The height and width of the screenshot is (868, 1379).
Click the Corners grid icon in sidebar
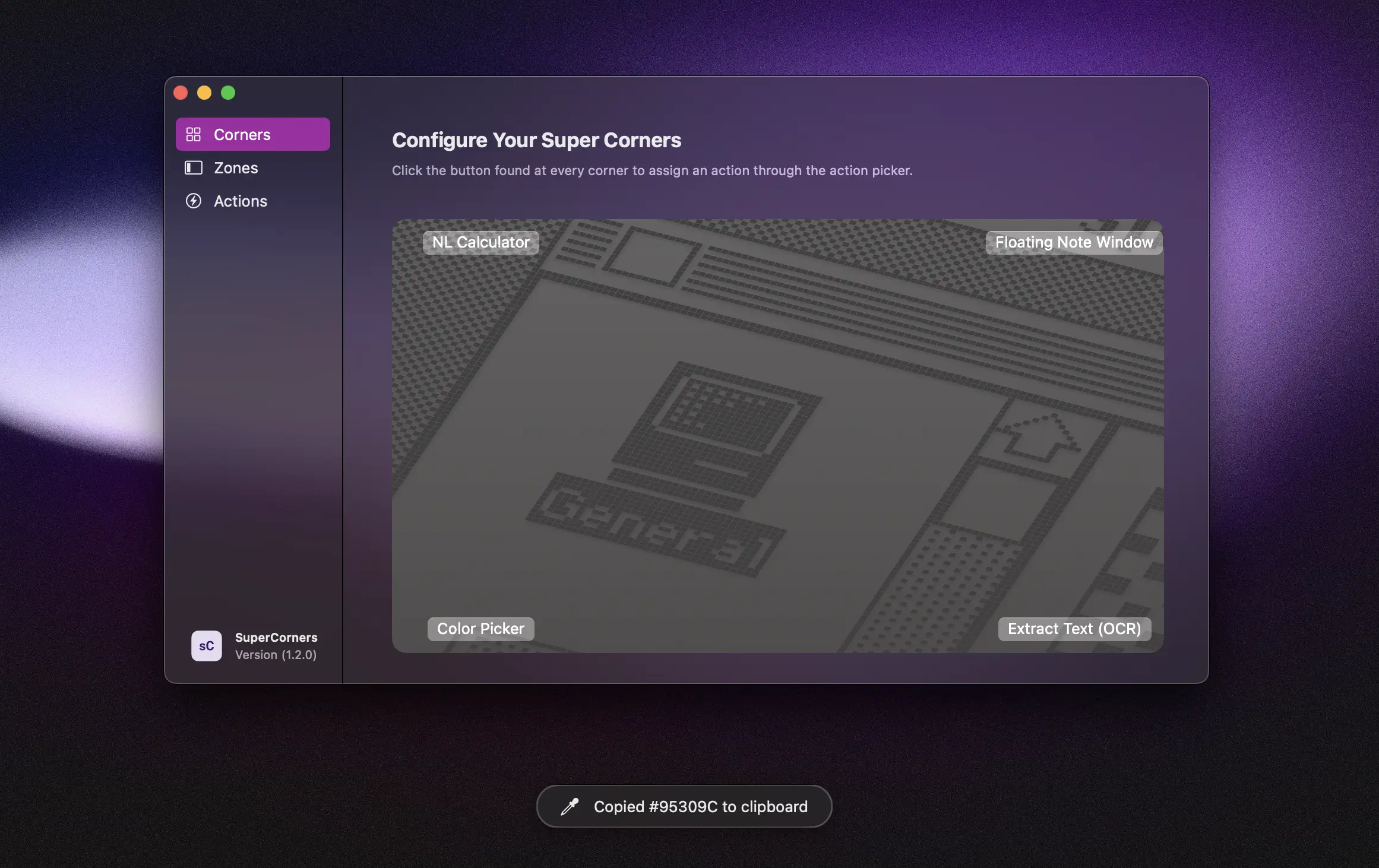pyautogui.click(x=193, y=135)
